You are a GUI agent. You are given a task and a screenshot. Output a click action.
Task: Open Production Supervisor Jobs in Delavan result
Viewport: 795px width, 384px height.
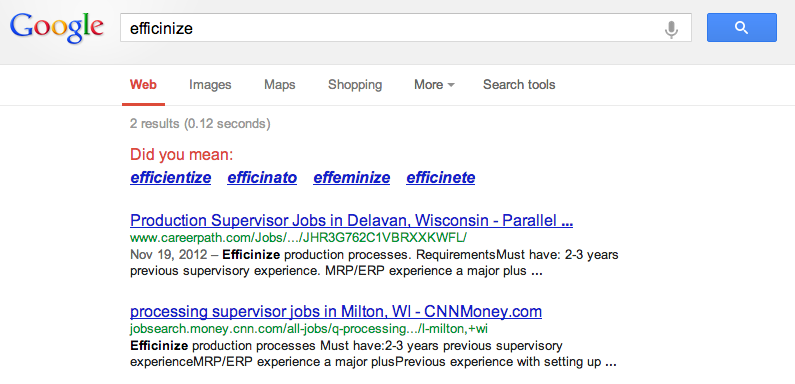[x=351, y=221]
